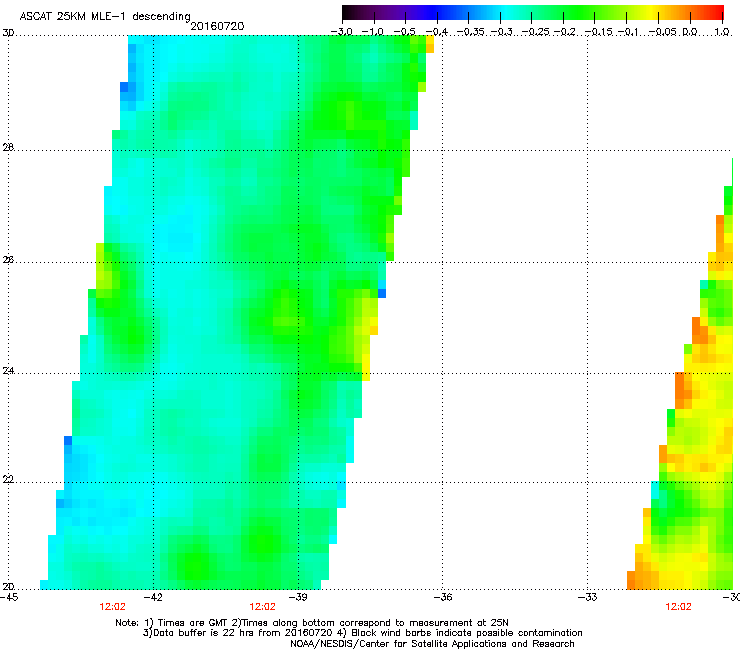Click the title 'ASCAT 25KM MLE-1 descending'
The width and height of the screenshot is (740, 650).
coord(105,16)
